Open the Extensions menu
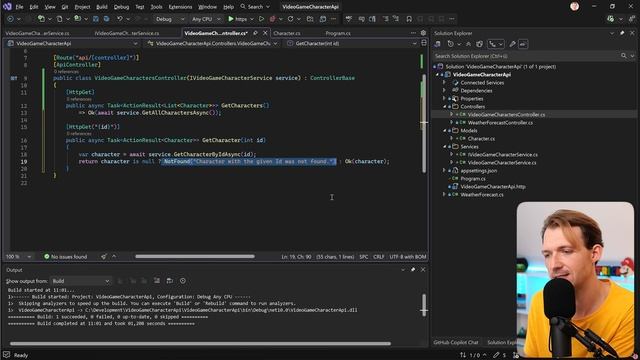Image resolution: width=640 pixels, height=360 pixels. point(180,7)
